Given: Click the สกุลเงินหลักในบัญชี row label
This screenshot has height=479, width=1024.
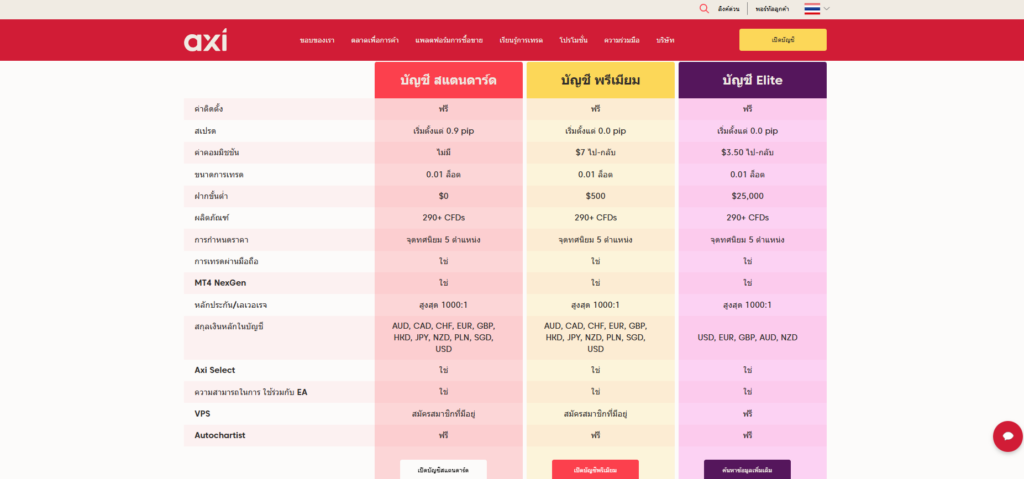Looking at the screenshot, I should pos(229,326).
